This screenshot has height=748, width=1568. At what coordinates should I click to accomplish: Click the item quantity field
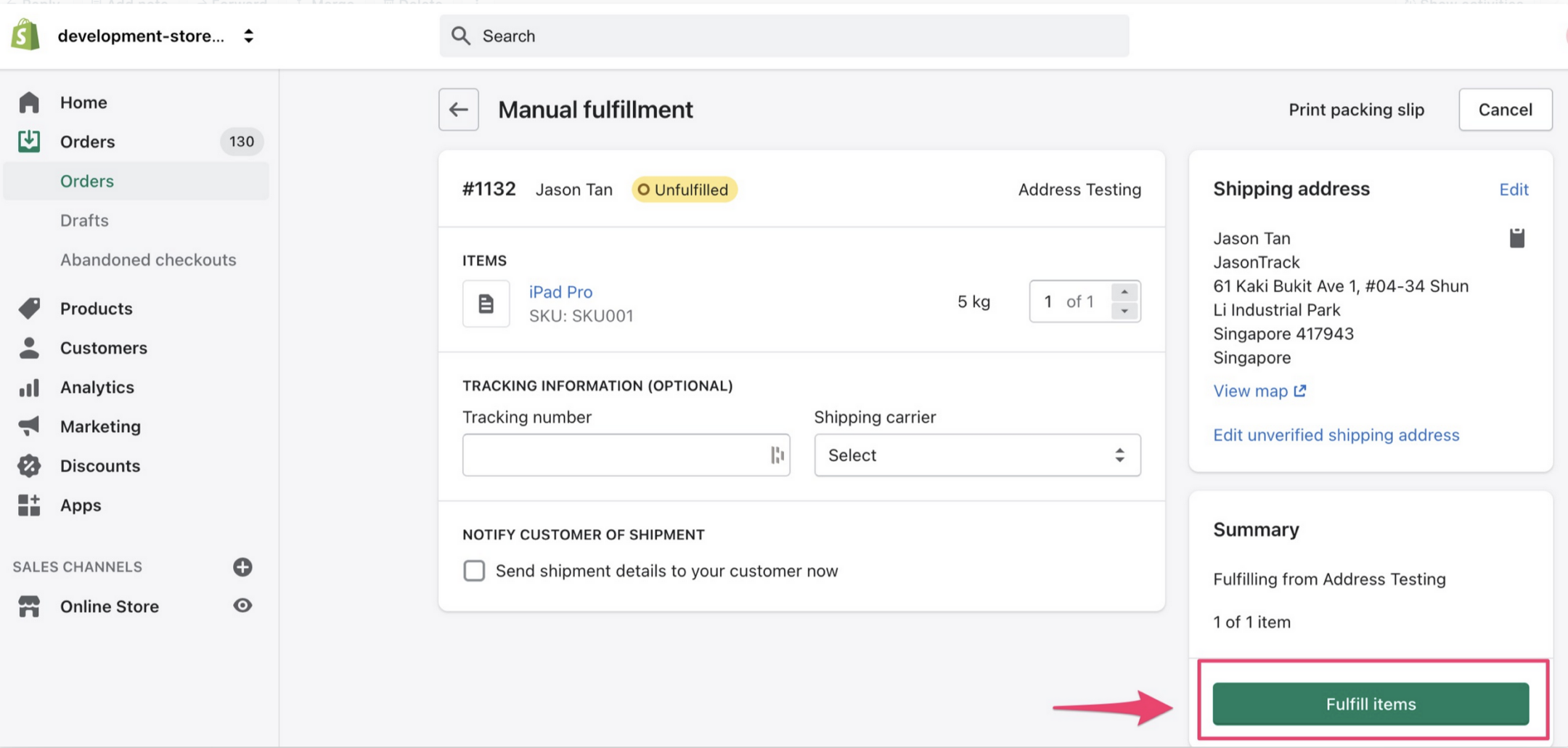point(1070,301)
